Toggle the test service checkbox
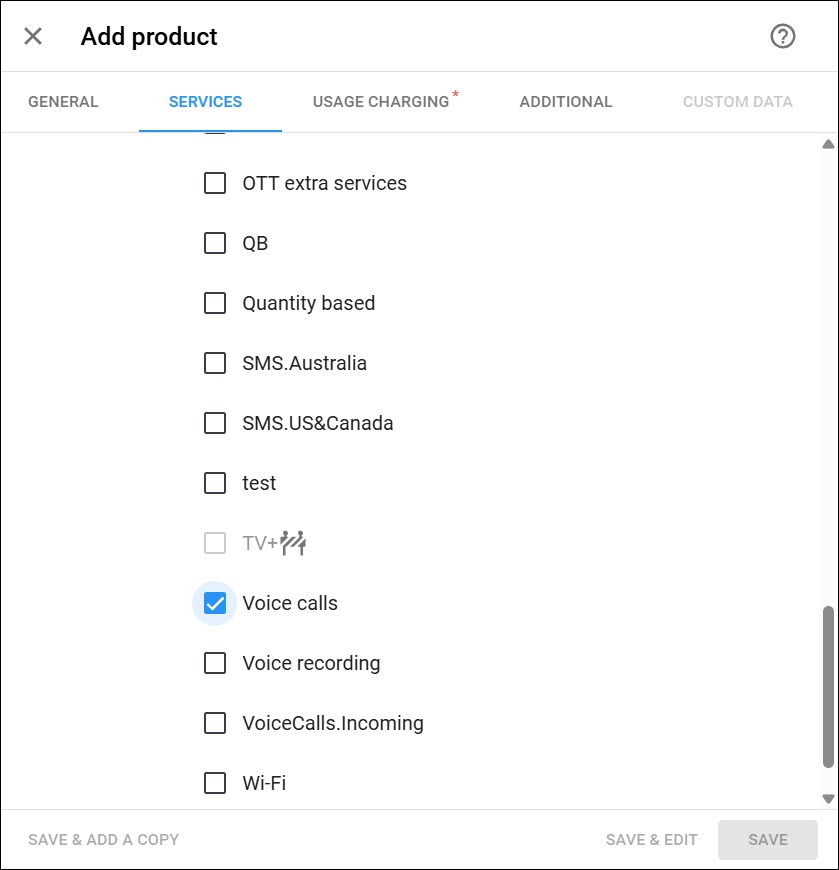 pyautogui.click(x=215, y=483)
